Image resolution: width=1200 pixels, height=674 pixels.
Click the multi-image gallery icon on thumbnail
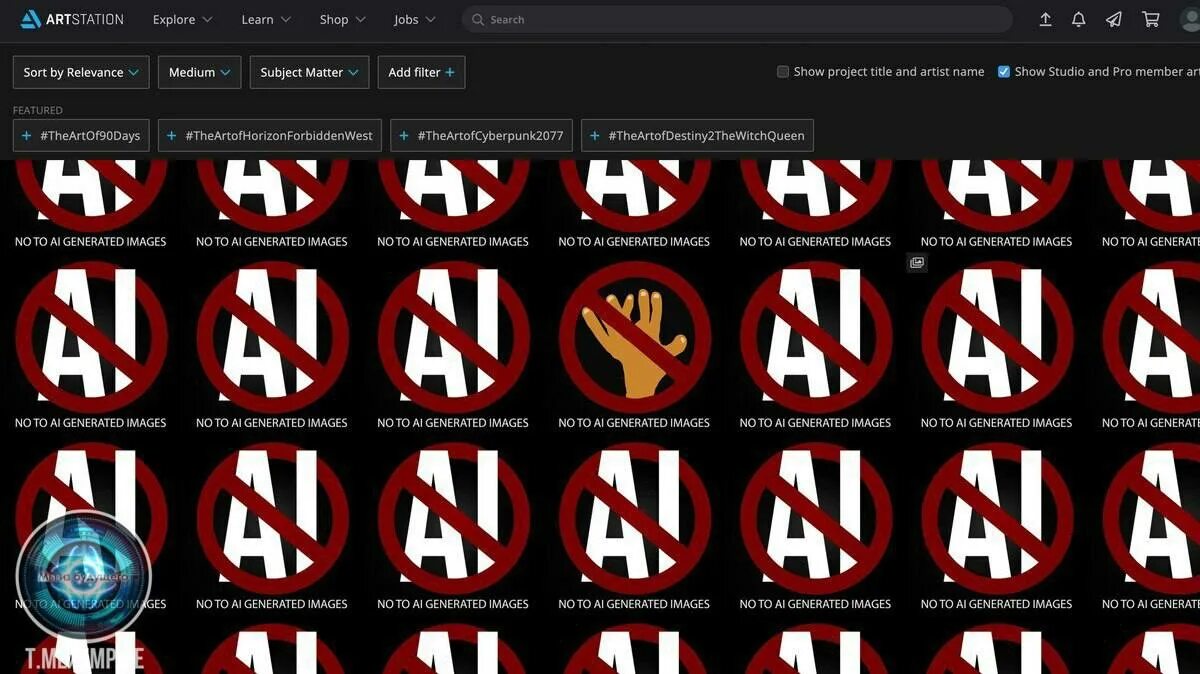pos(917,263)
